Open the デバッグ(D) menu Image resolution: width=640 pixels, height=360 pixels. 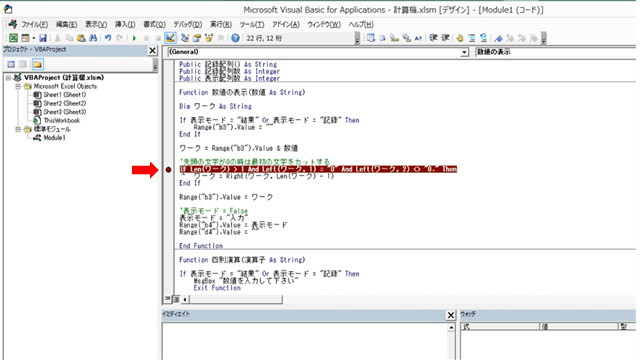click(188, 24)
